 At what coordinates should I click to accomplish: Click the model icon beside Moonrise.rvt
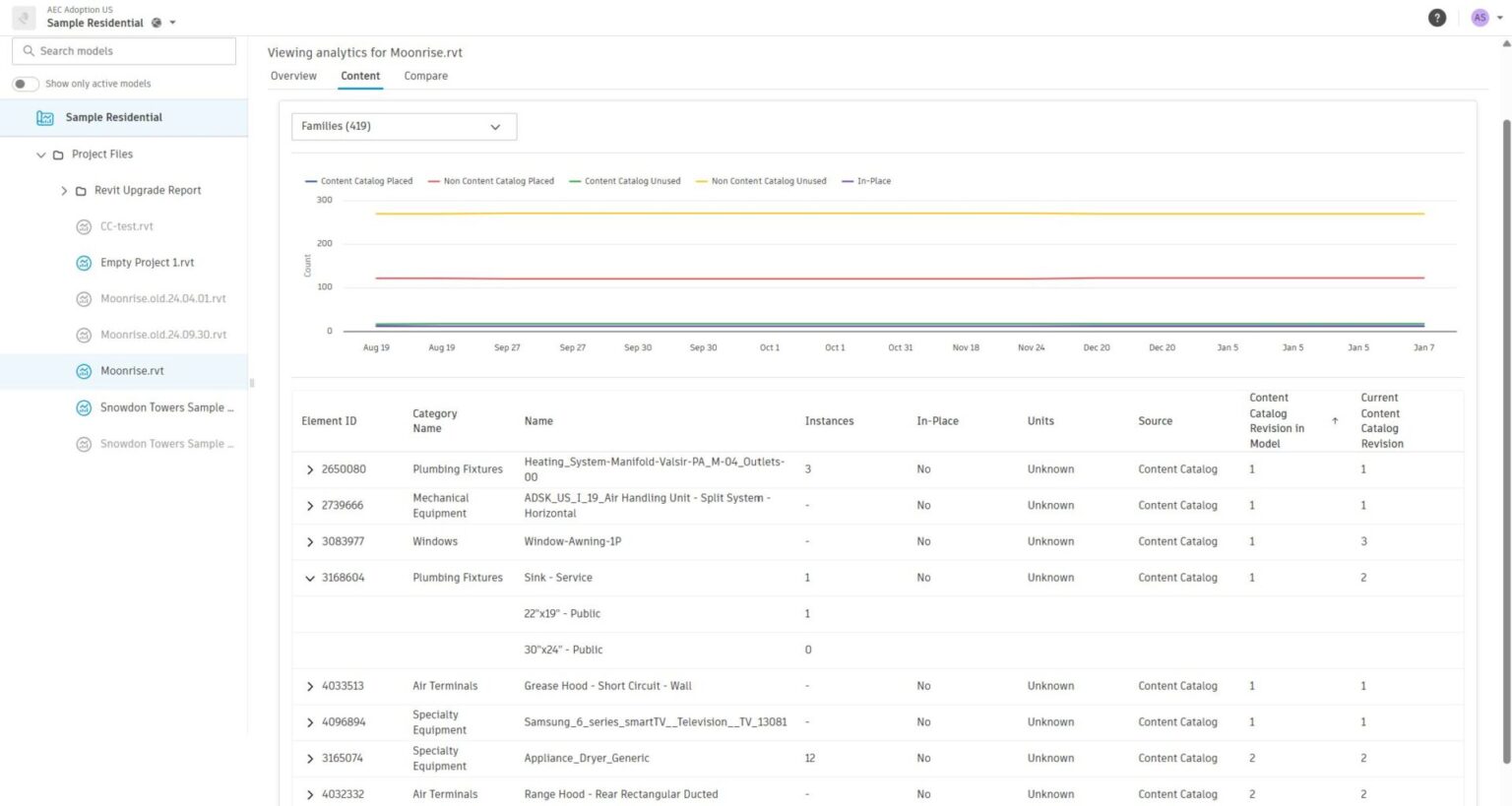click(84, 371)
